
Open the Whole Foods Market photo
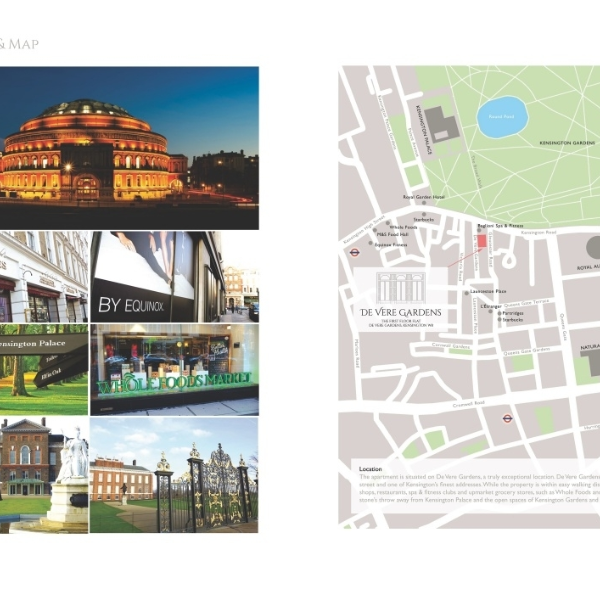pos(174,369)
